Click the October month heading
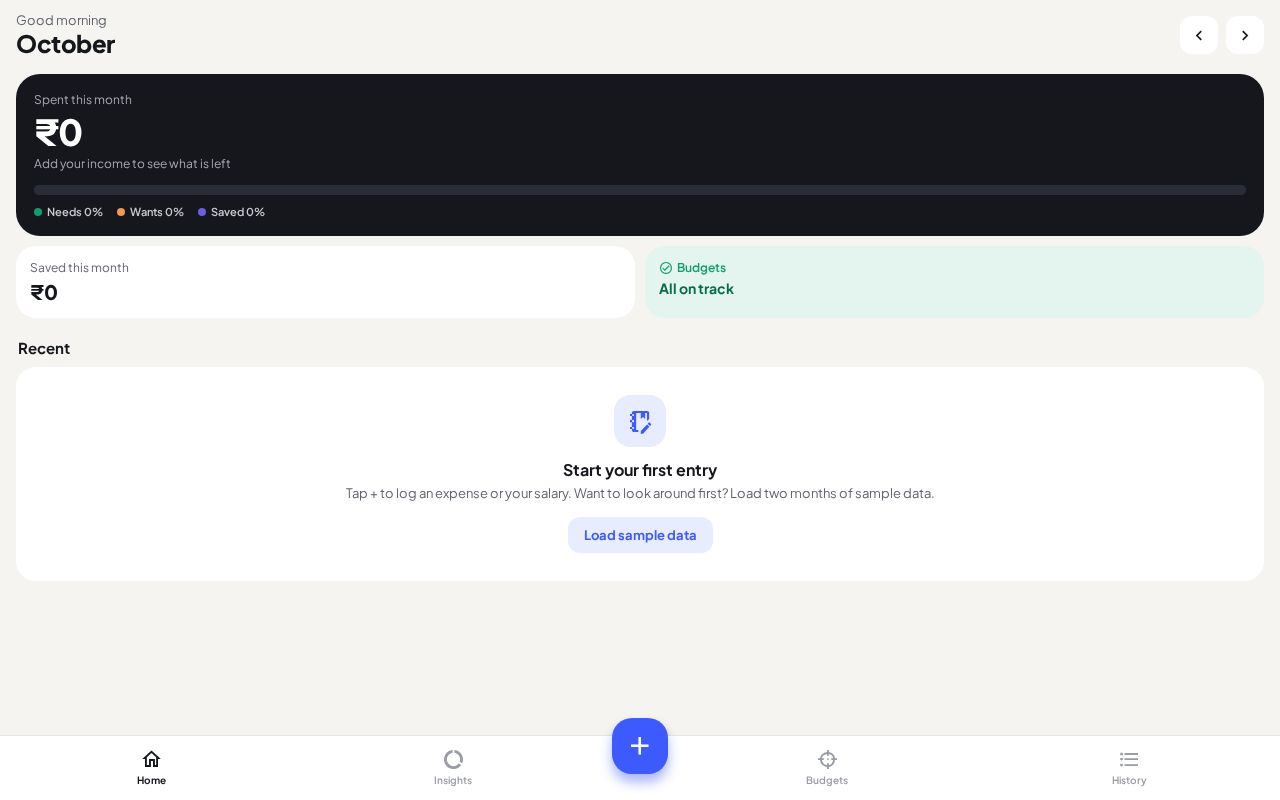Screen dimensions: 1280x800 coord(66,44)
